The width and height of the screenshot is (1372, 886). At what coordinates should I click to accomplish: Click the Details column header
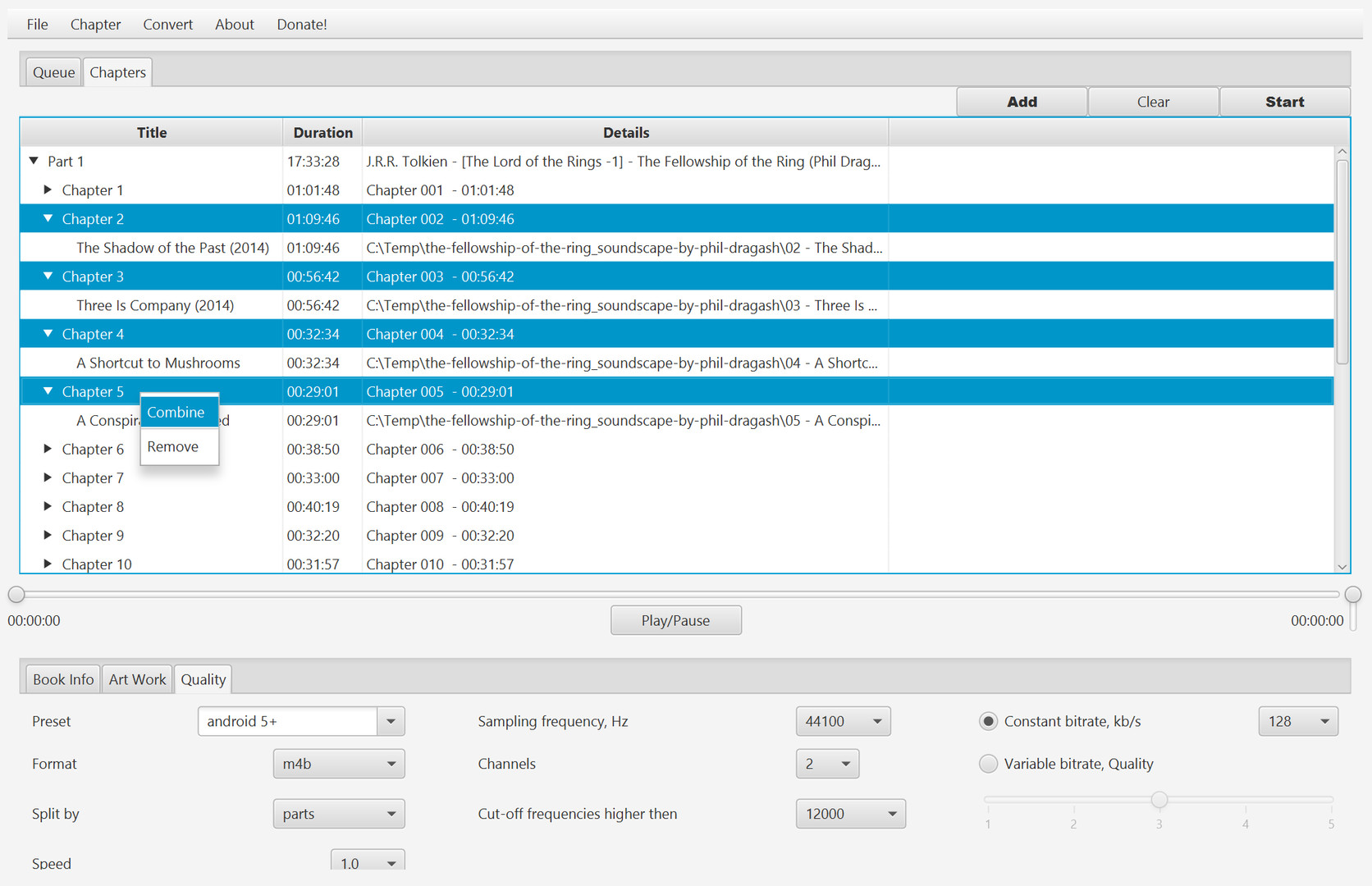[626, 132]
